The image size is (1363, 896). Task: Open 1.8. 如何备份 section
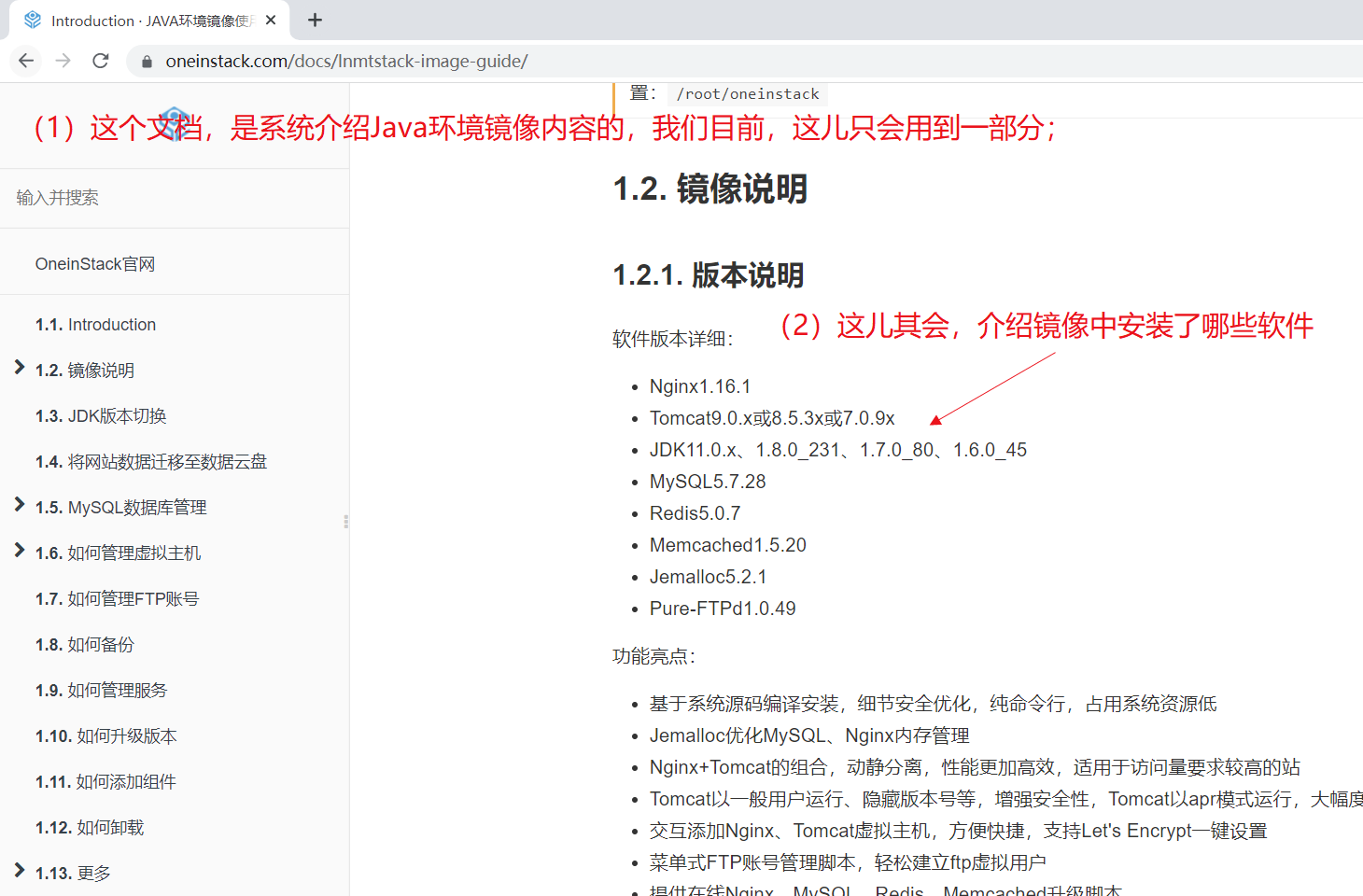click(85, 645)
